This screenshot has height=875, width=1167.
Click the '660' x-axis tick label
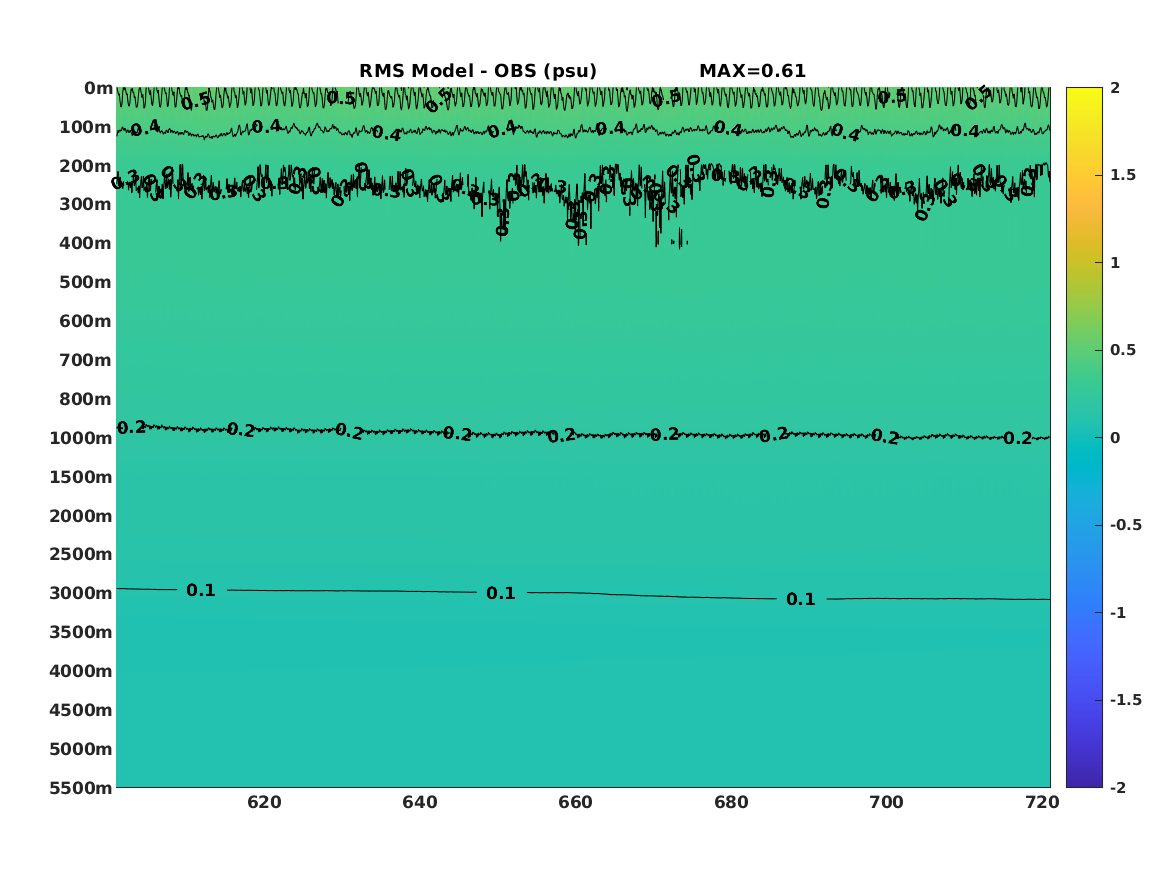click(575, 803)
